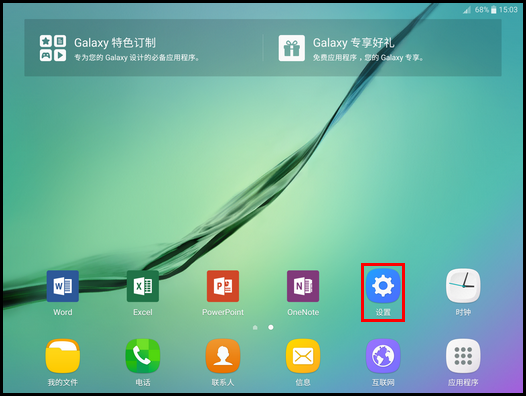This screenshot has width=526, height=396.
Task: Open the Galaxy 专享好礼 title
Action: 354,43
